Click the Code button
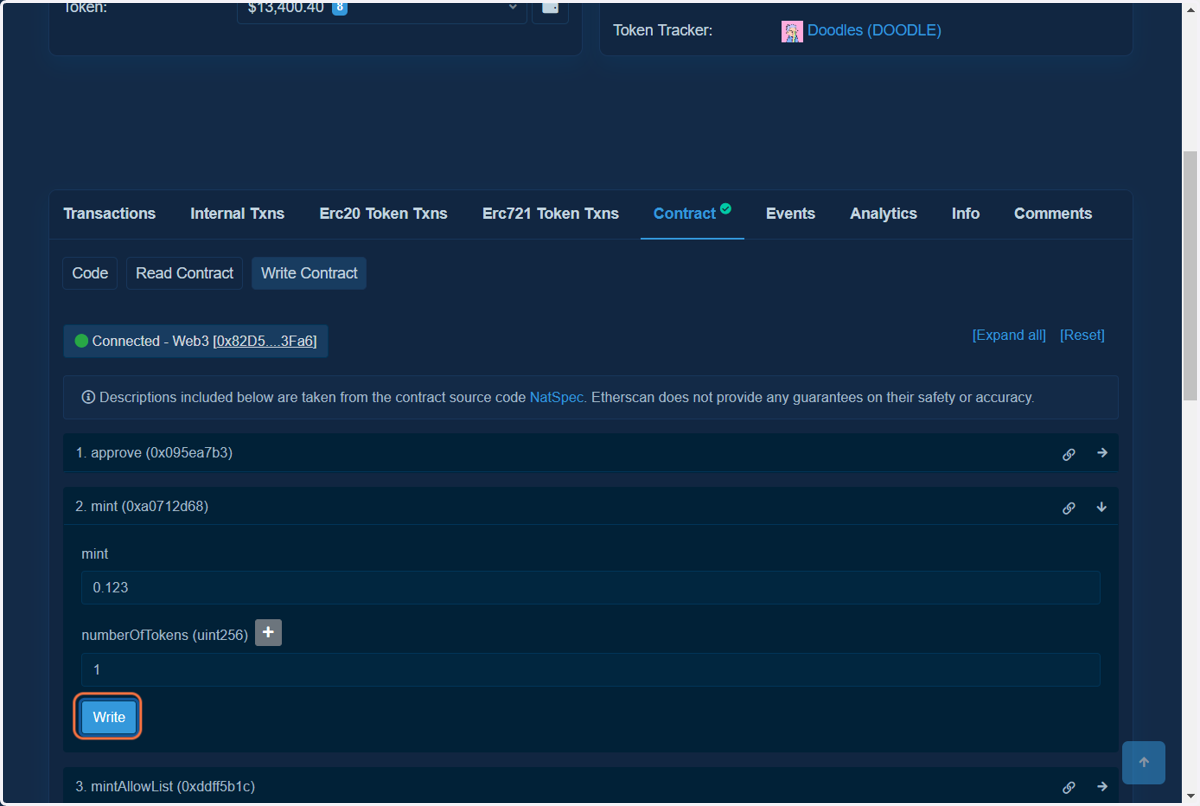 click(x=90, y=273)
